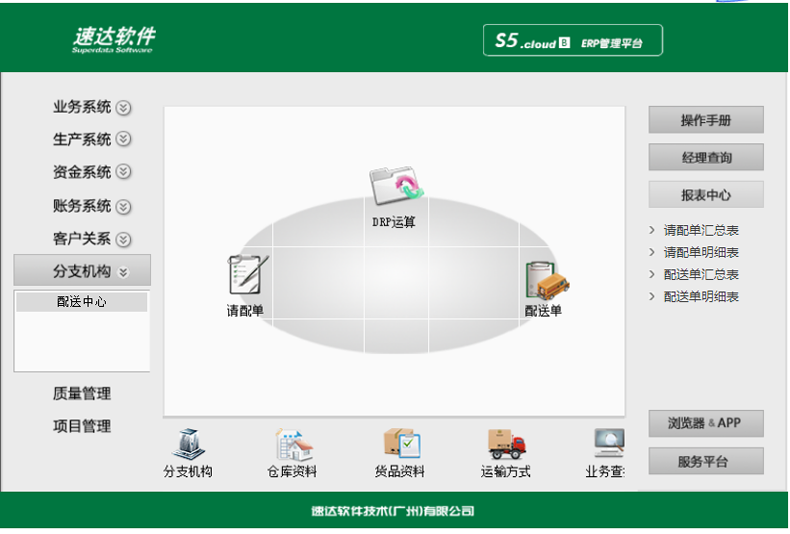Open 质量管理 module
Image resolution: width=790 pixels, height=534 pixels.
click(82, 393)
